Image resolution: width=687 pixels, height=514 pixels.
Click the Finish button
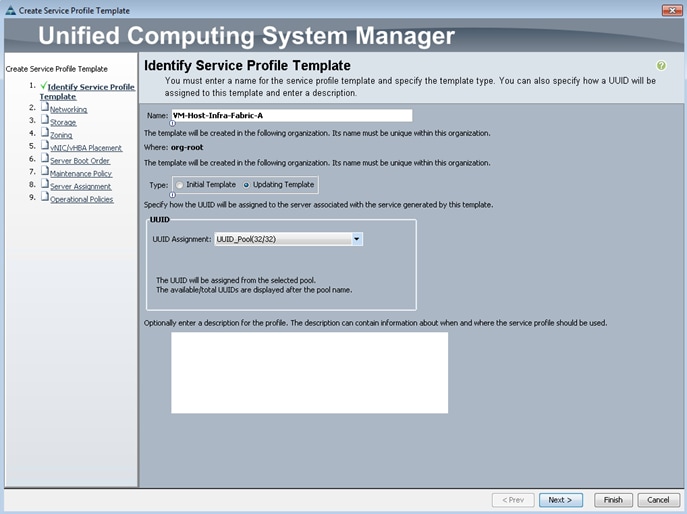pos(613,500)
